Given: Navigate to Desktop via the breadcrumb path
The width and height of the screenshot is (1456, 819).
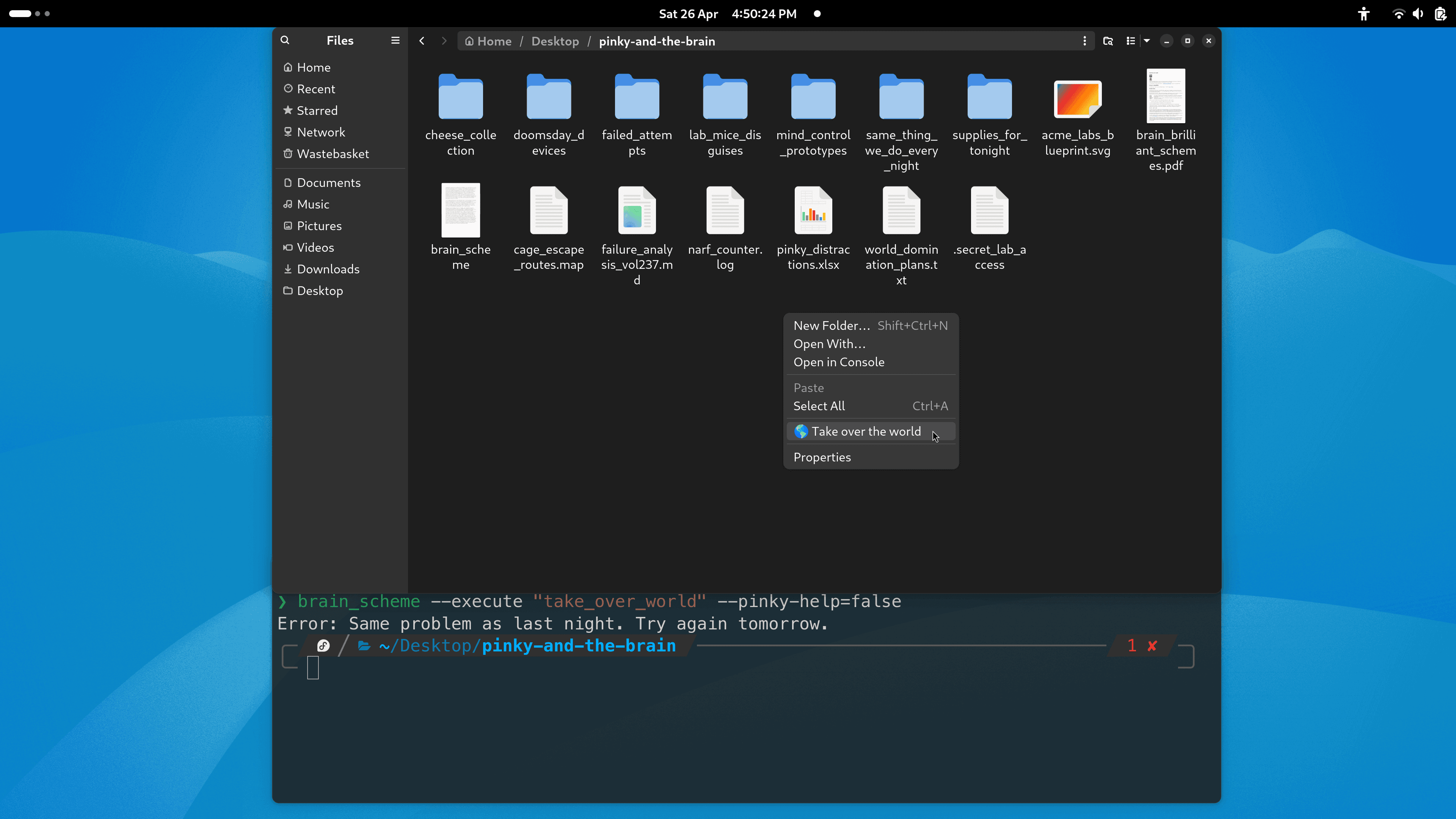Looking at the screenshot, I should [555, 41].
